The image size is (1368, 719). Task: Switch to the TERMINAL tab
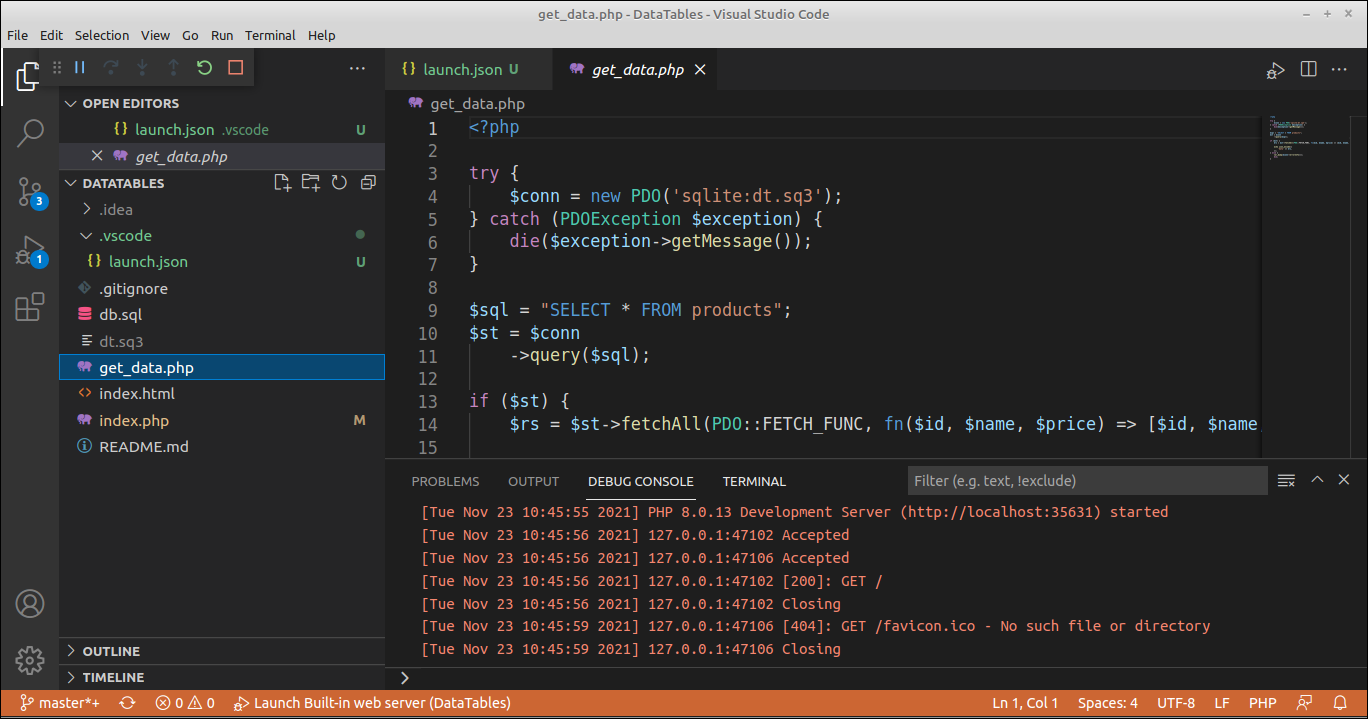tap(754, 481)
